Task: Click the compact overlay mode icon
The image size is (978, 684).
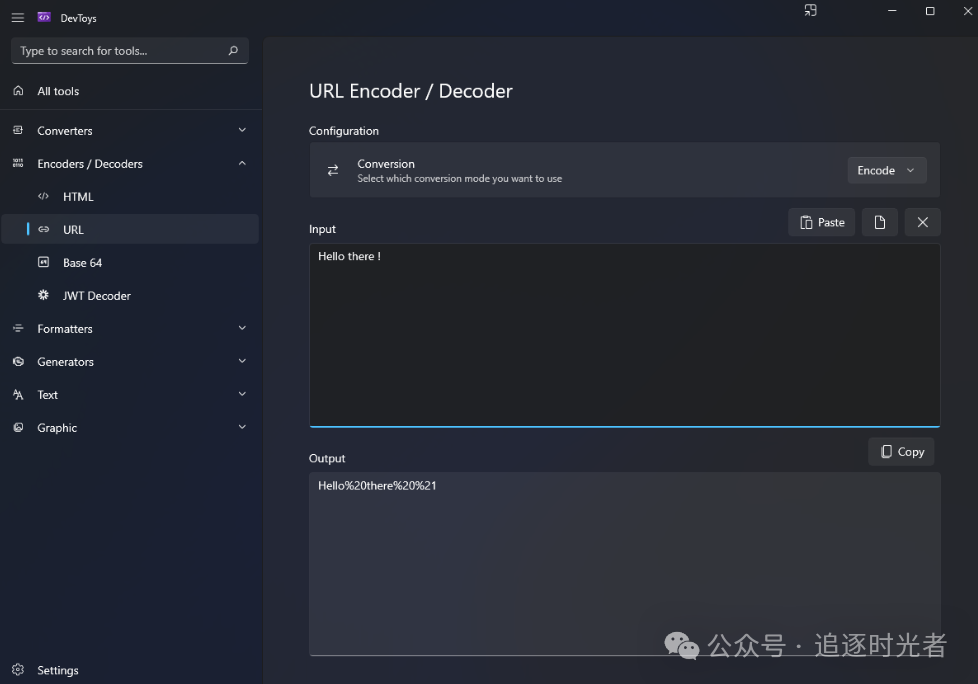Action: pos(810,11)
